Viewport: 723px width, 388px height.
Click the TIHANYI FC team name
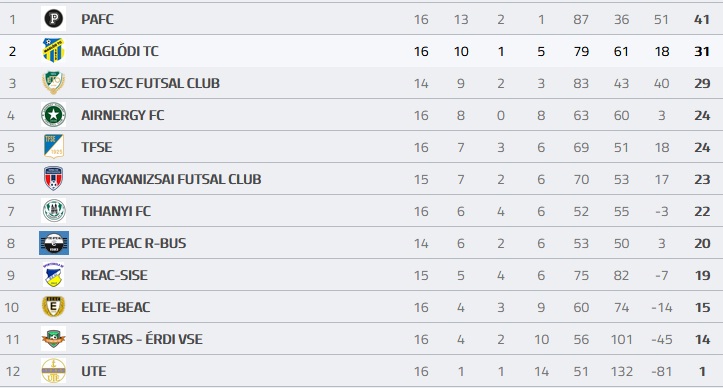point(116,211)
